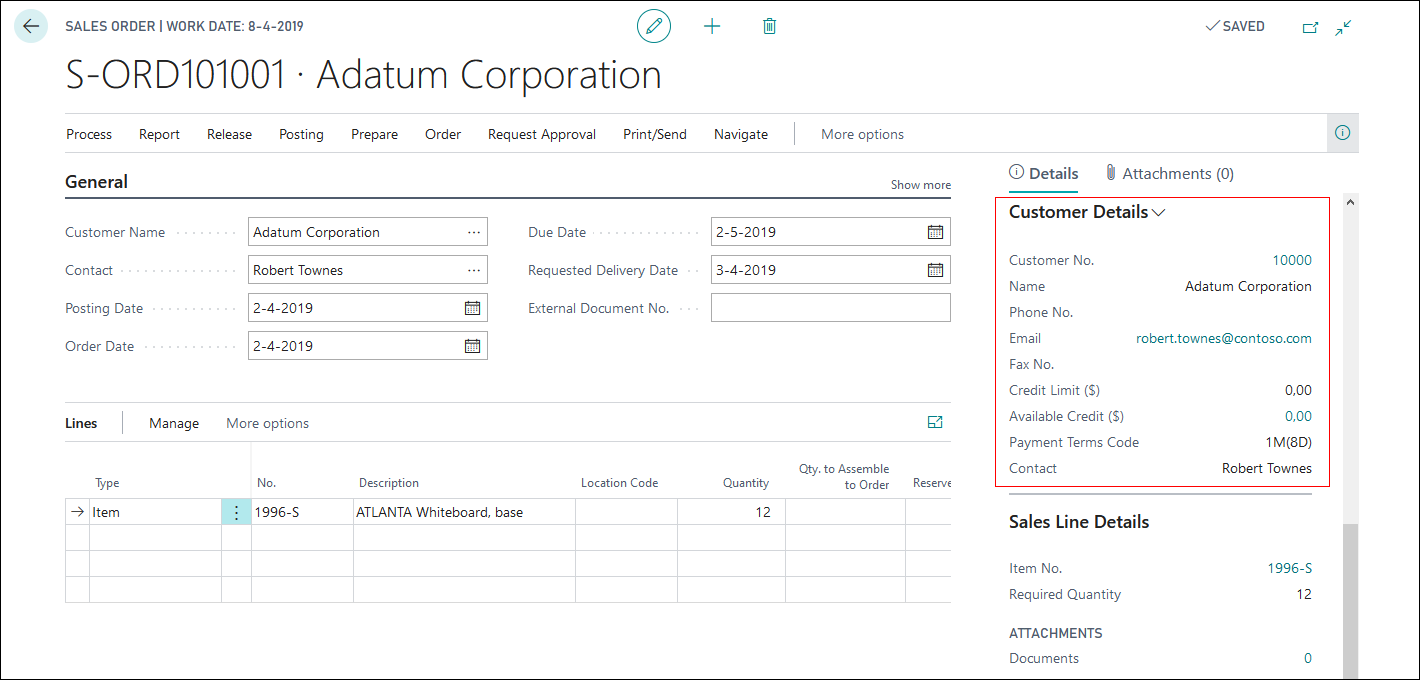The image size is (1420, 680).
Task: Go back using the arrow icon
Action: (x=31, y=26)
